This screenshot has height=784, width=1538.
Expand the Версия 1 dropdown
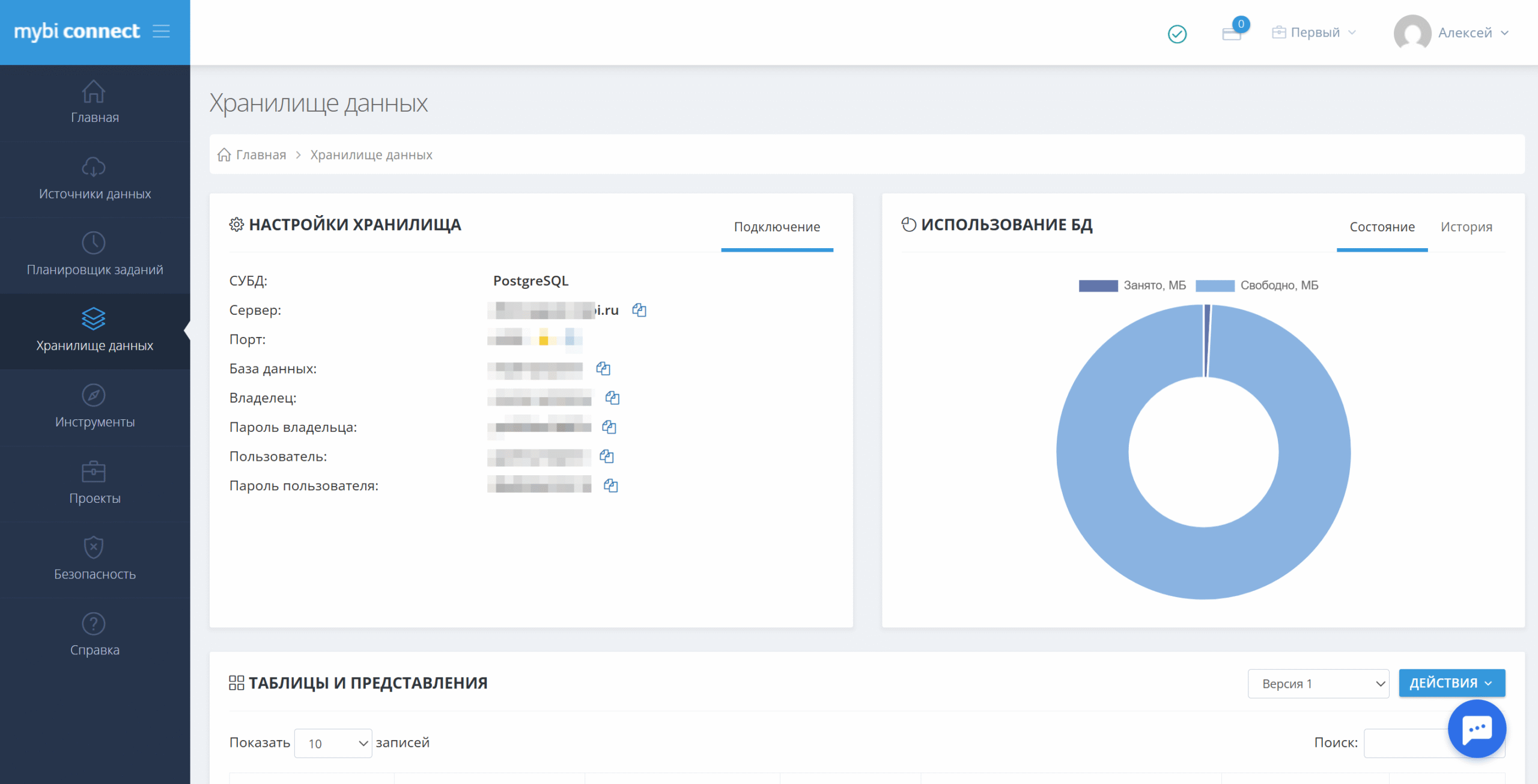1318,684
